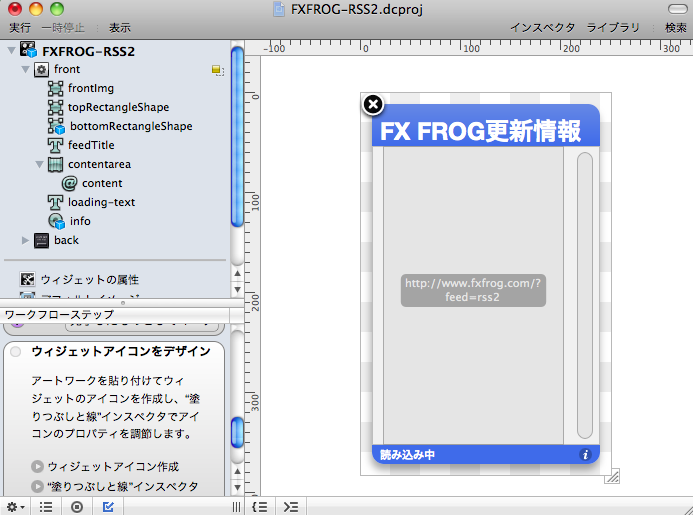Toggle the yellow lock indicator on front row
Image resolution: width=693 pixels, height=515 pixels.
click(x=217, y=70)
